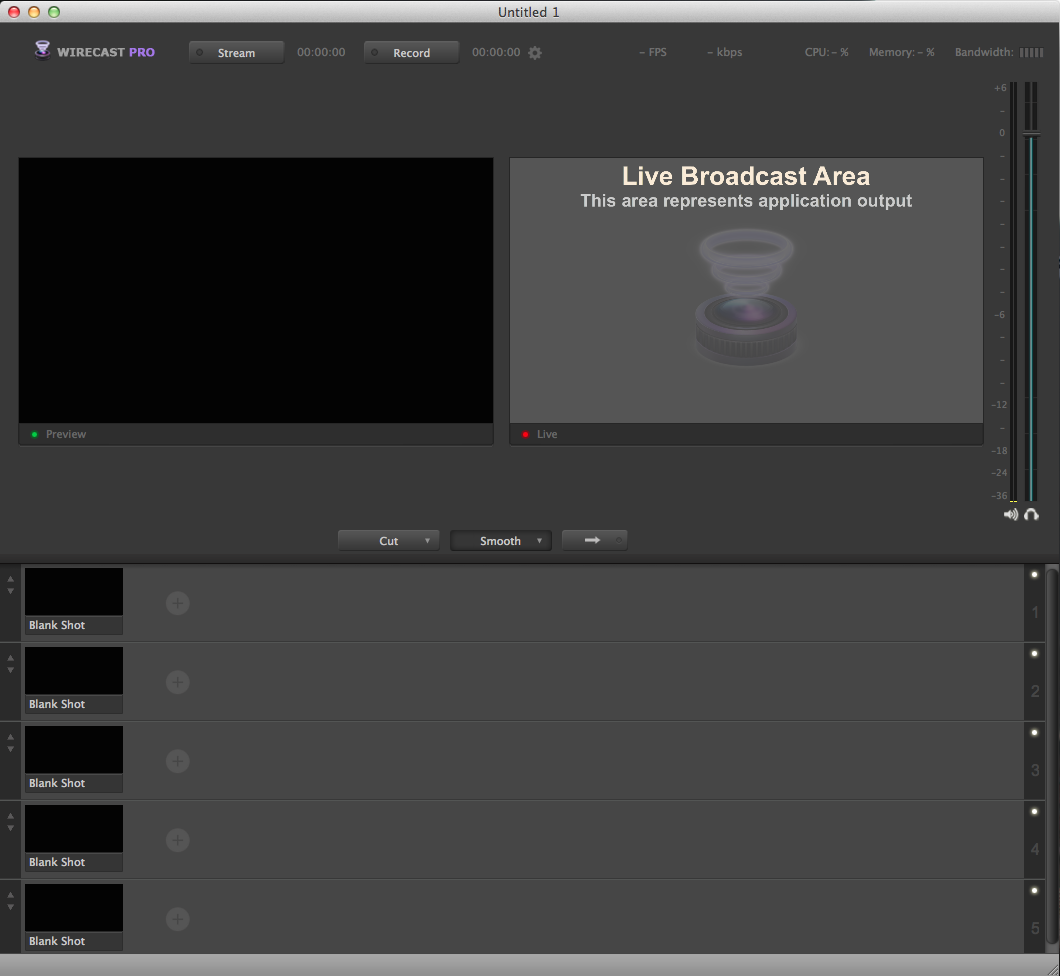Add a shot to layer 5 with plus icon
Image resolution: width=1060 pixels, height=976 pixels.
(x=177, y=919)
